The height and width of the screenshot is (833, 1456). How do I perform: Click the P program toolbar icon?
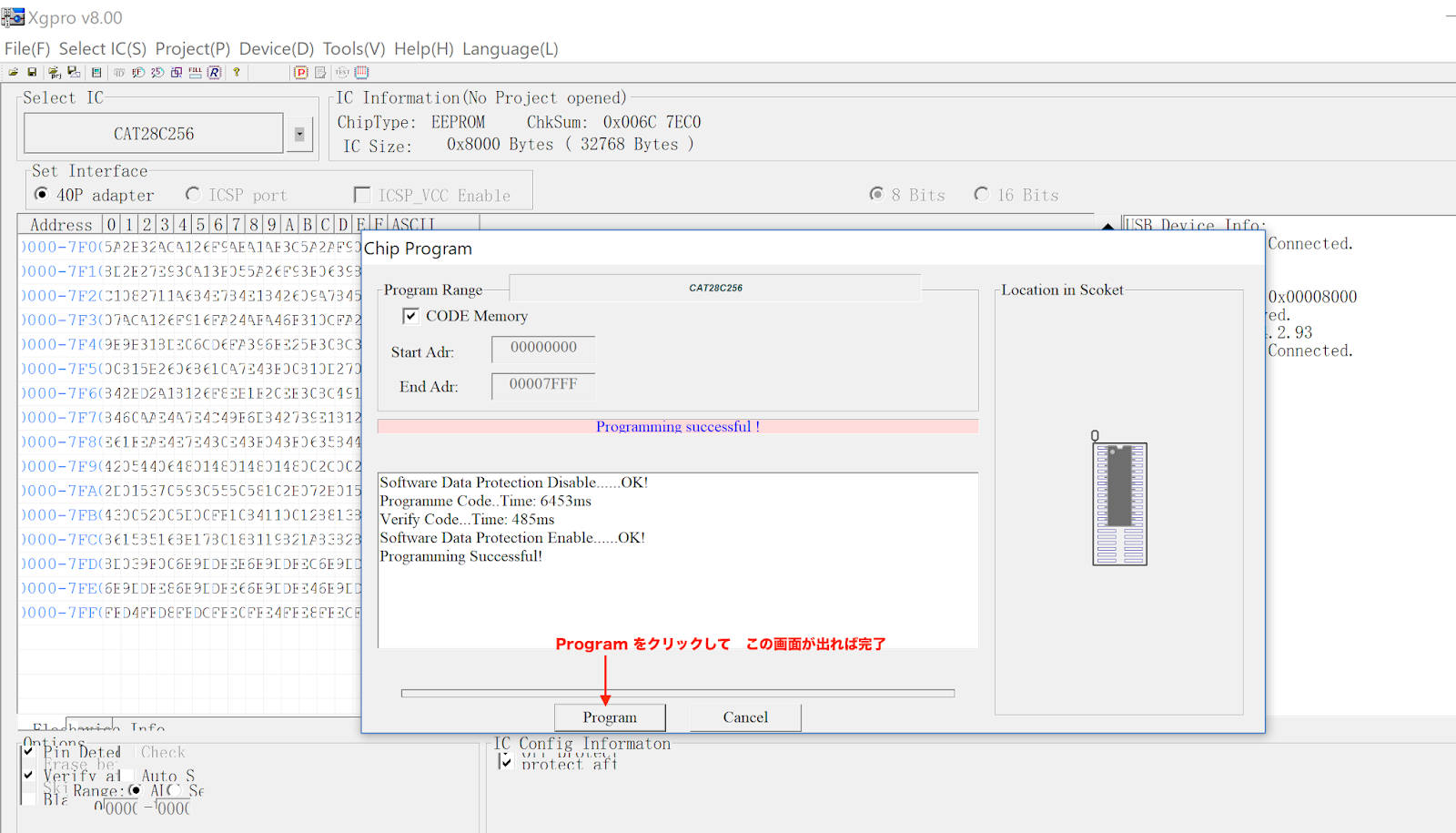click(x=300, y=72)
